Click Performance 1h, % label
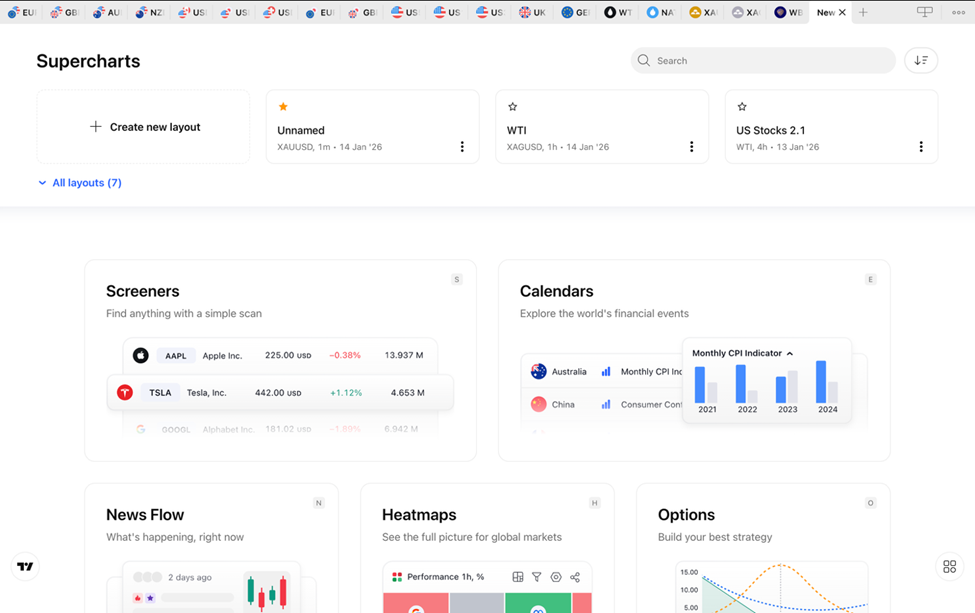Viewport: 975px width, 613px height. pos(445,577)
